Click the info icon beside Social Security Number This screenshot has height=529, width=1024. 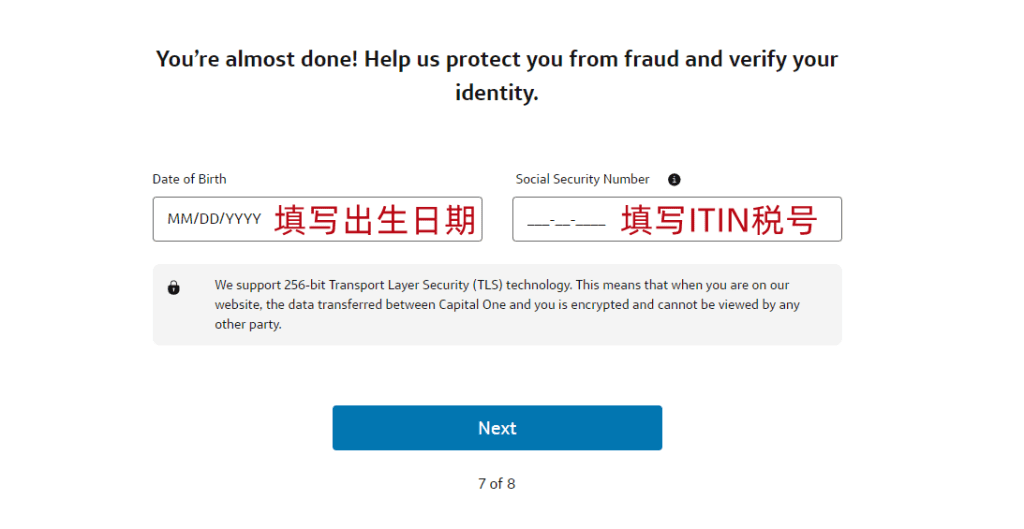tap(674, 180)
